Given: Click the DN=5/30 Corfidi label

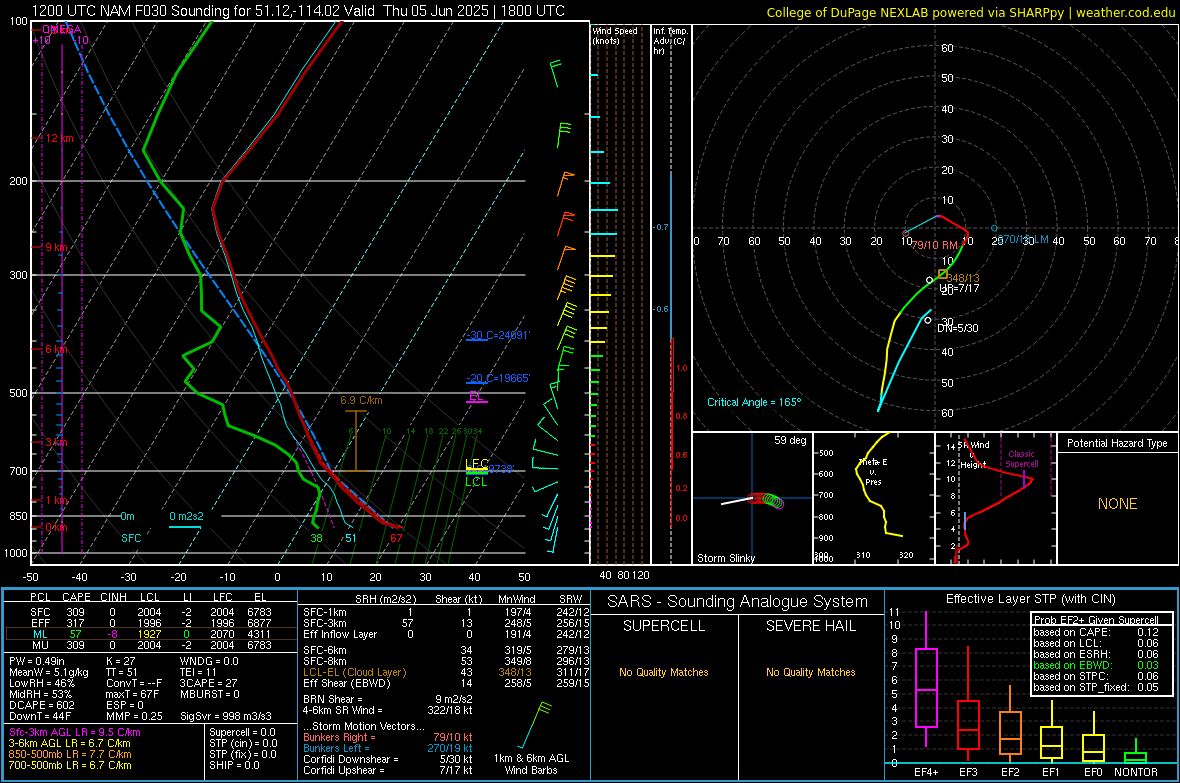Looking at the screenshot, I should [958, 328].
